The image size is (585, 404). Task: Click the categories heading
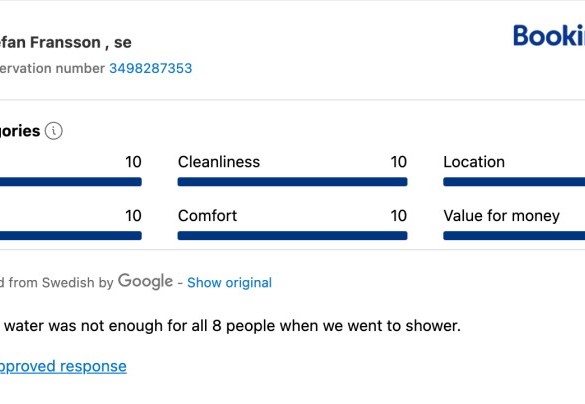pyautogui.click(x=20, y=131)
